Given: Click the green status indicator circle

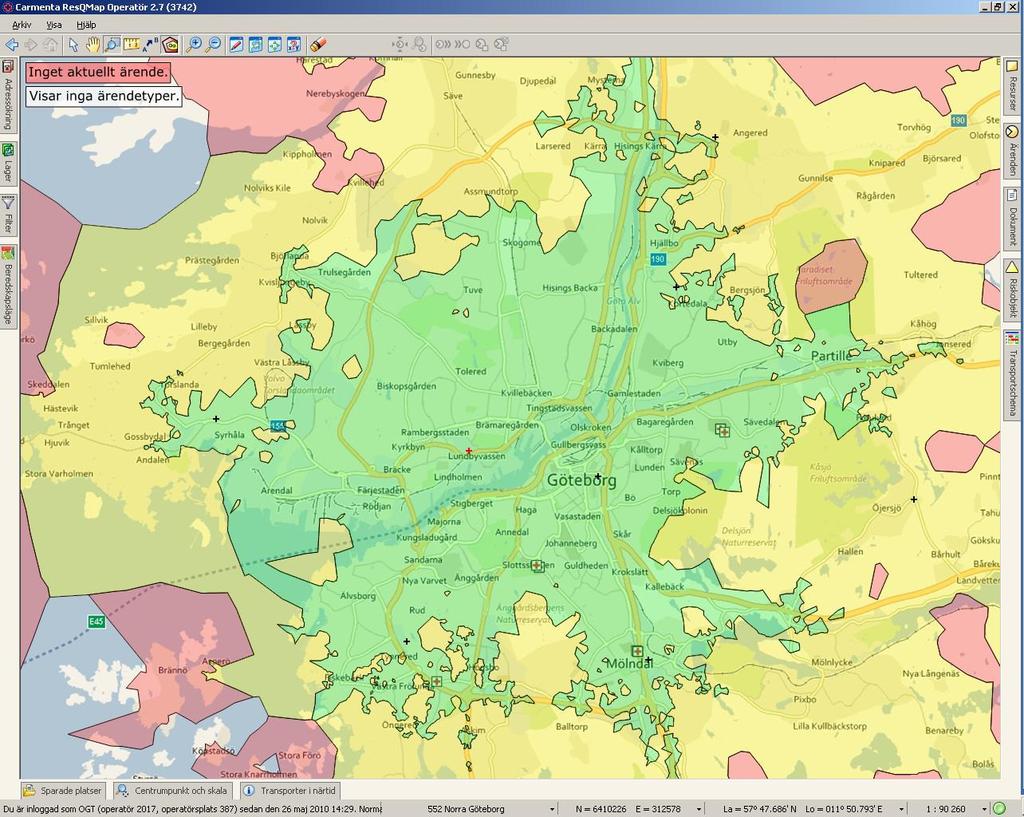Looking at the screenshot, I should click(999, 809).
